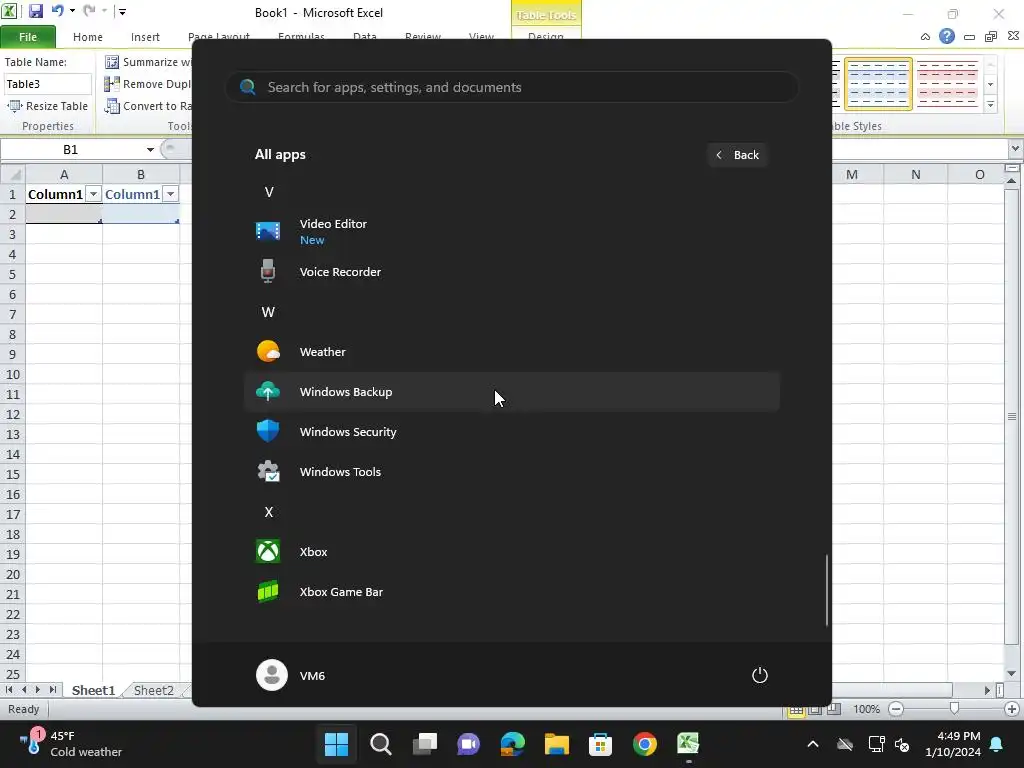Edit the Table Name field
This screenshot has height=768, width=1024.
click(47, 84)
